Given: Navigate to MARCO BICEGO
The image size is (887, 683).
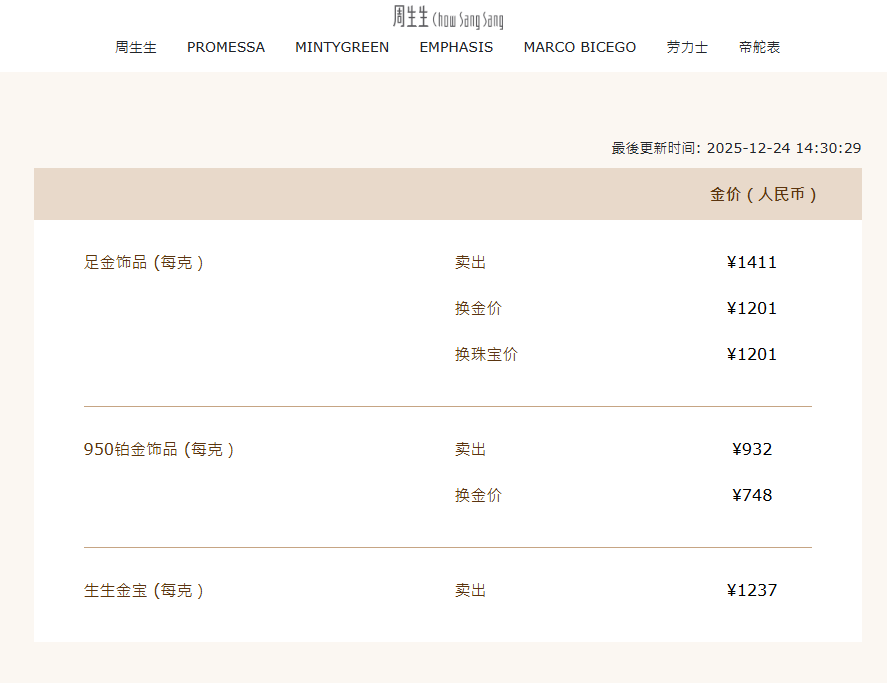Looking at the screenshot, I should (580, 47).
